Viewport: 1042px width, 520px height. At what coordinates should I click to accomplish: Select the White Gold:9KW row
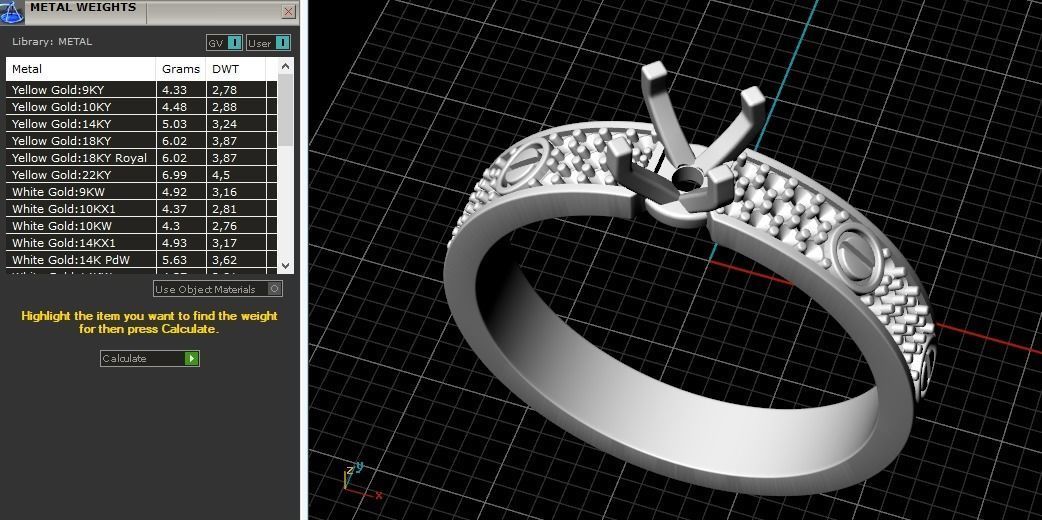point(142,192)
